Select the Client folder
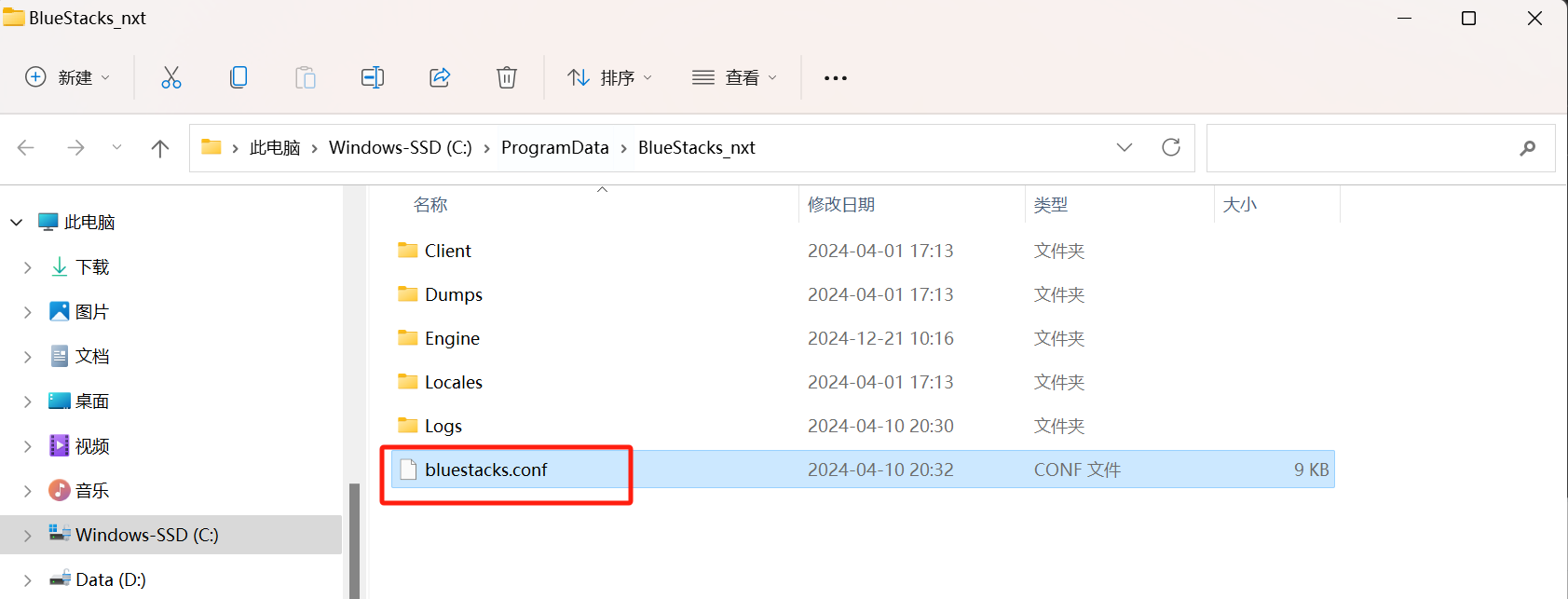The height and width of the screenshot is (599, 1568). coord(863,251)
